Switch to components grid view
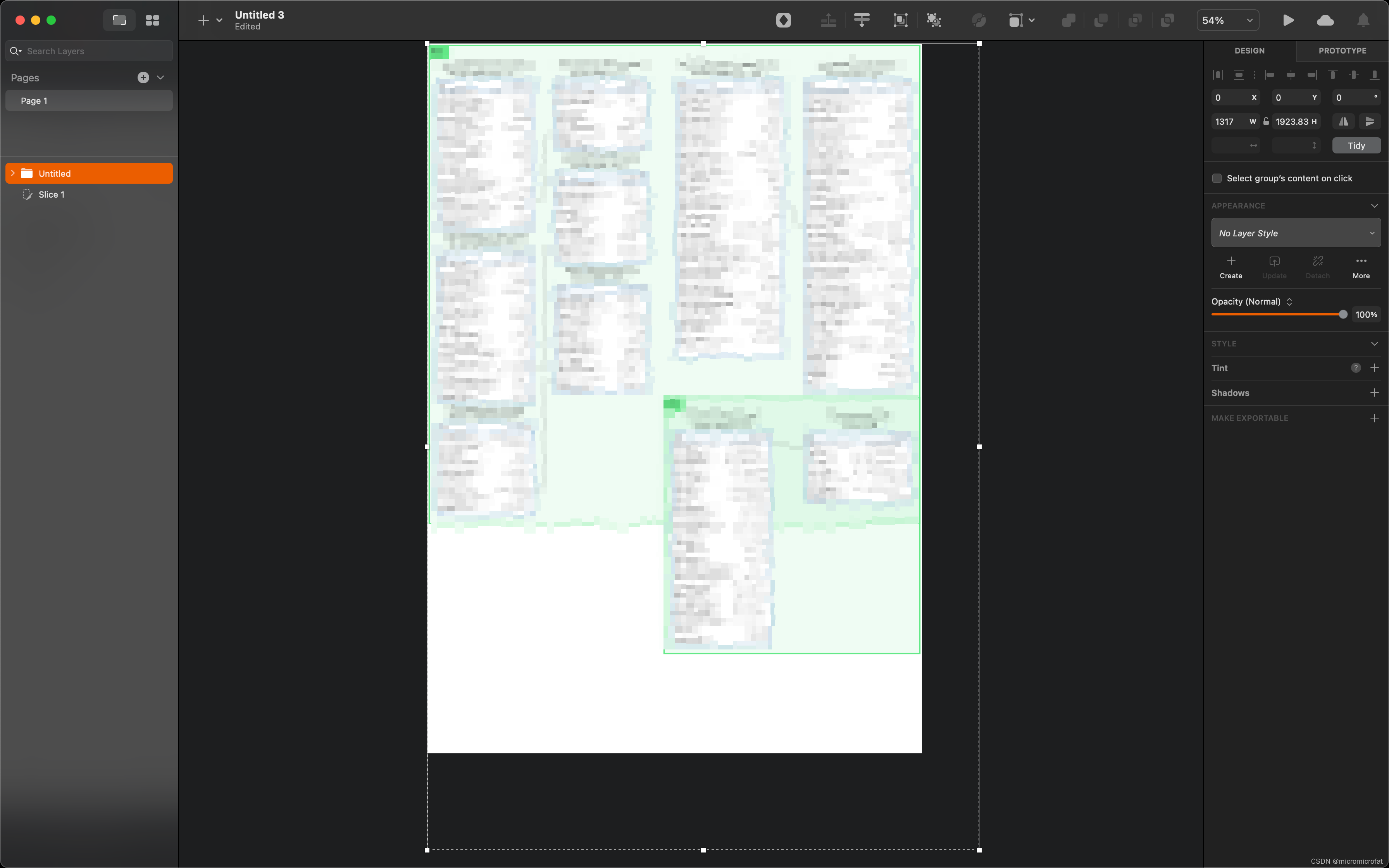Viewport: 1389px width, 868px height. (x=152, y=21)
